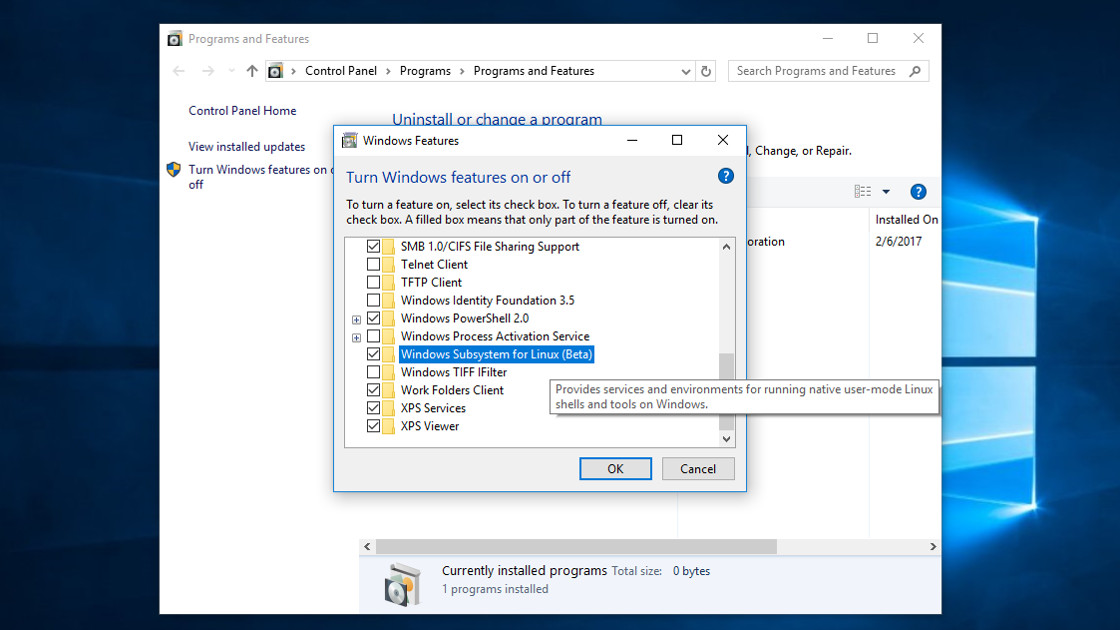Click the back navigation arrow
1120x630 pixels.
tap(179, 71)
